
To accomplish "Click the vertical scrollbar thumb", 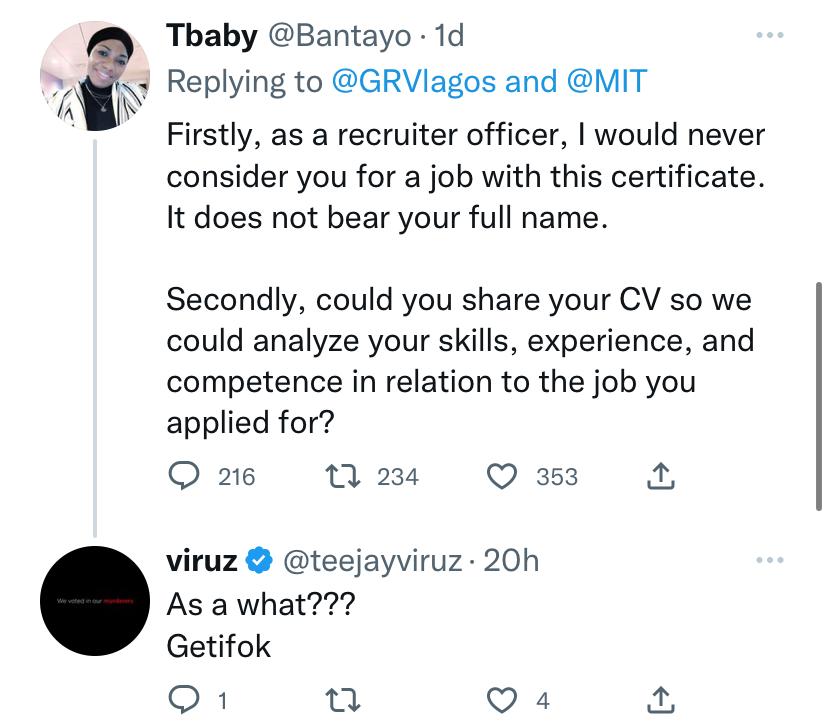I will (x=818, y=396).
